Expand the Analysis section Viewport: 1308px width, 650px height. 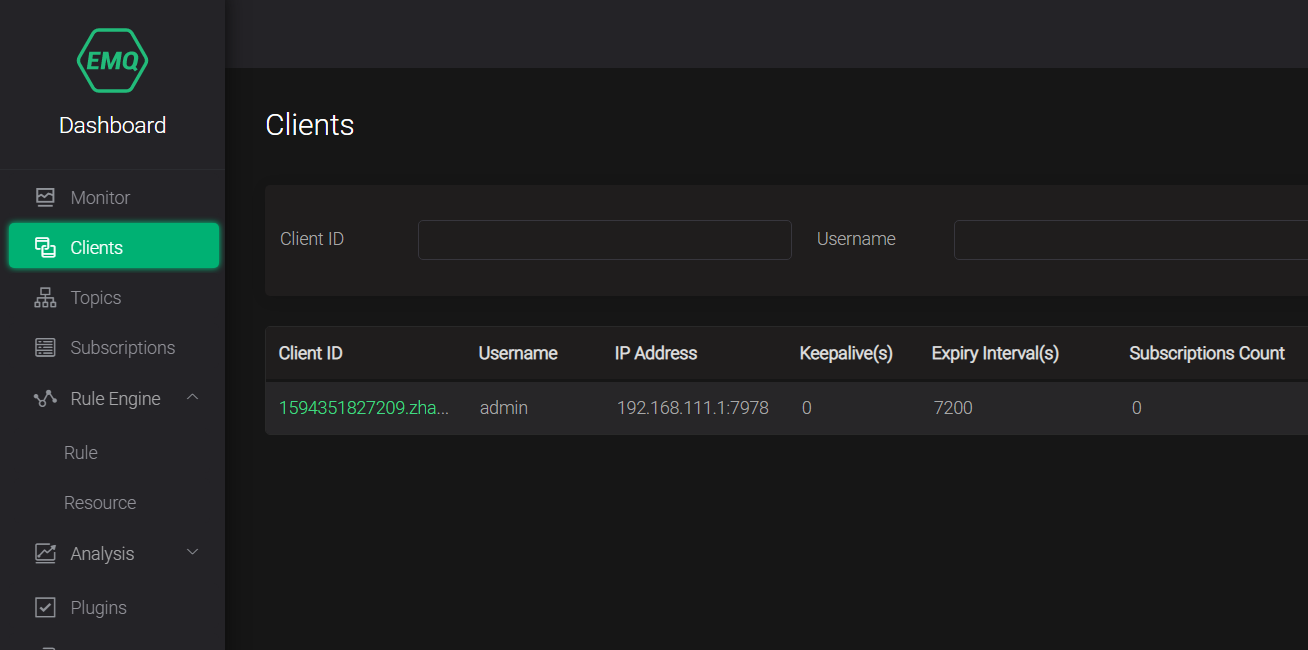[192, 552]
